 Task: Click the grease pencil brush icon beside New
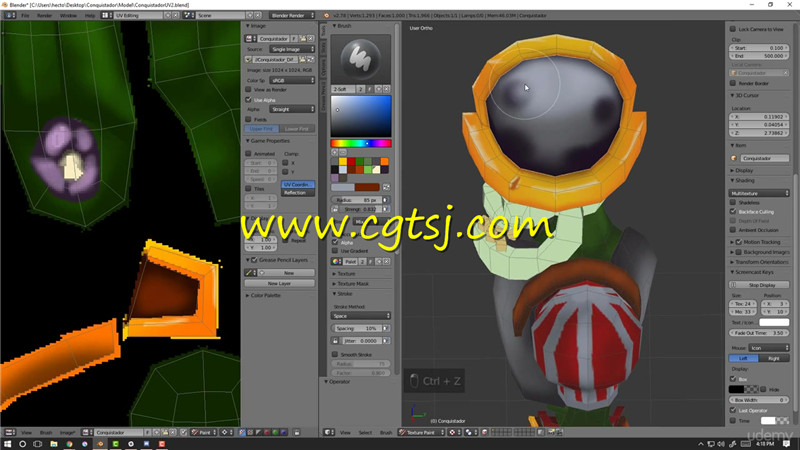(249, 273)
